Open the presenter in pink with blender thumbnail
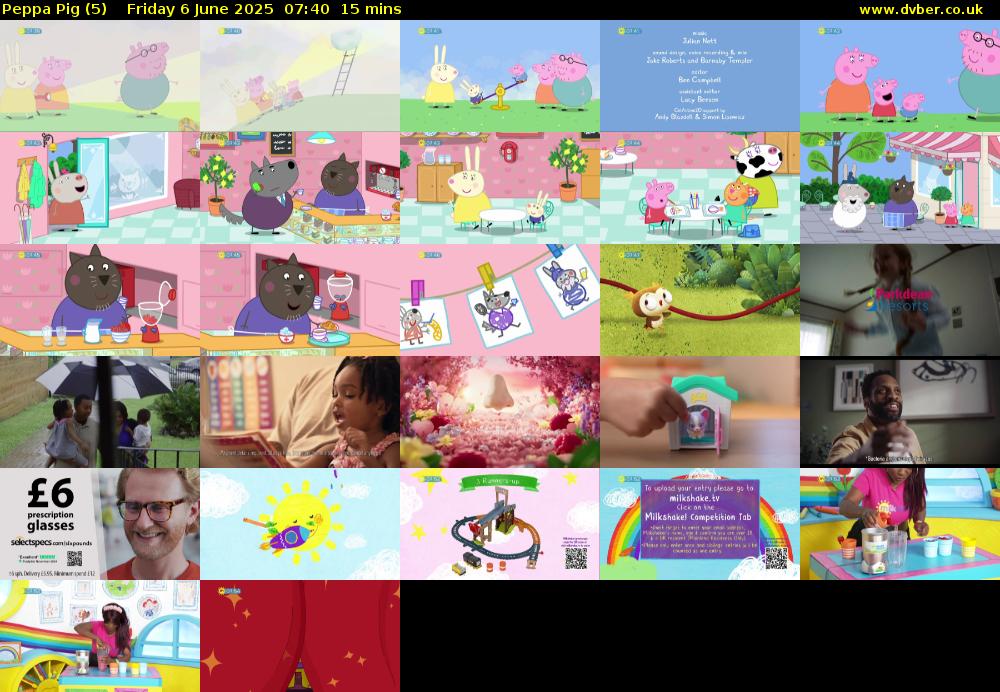1000x692 pixels. [900, 524]
